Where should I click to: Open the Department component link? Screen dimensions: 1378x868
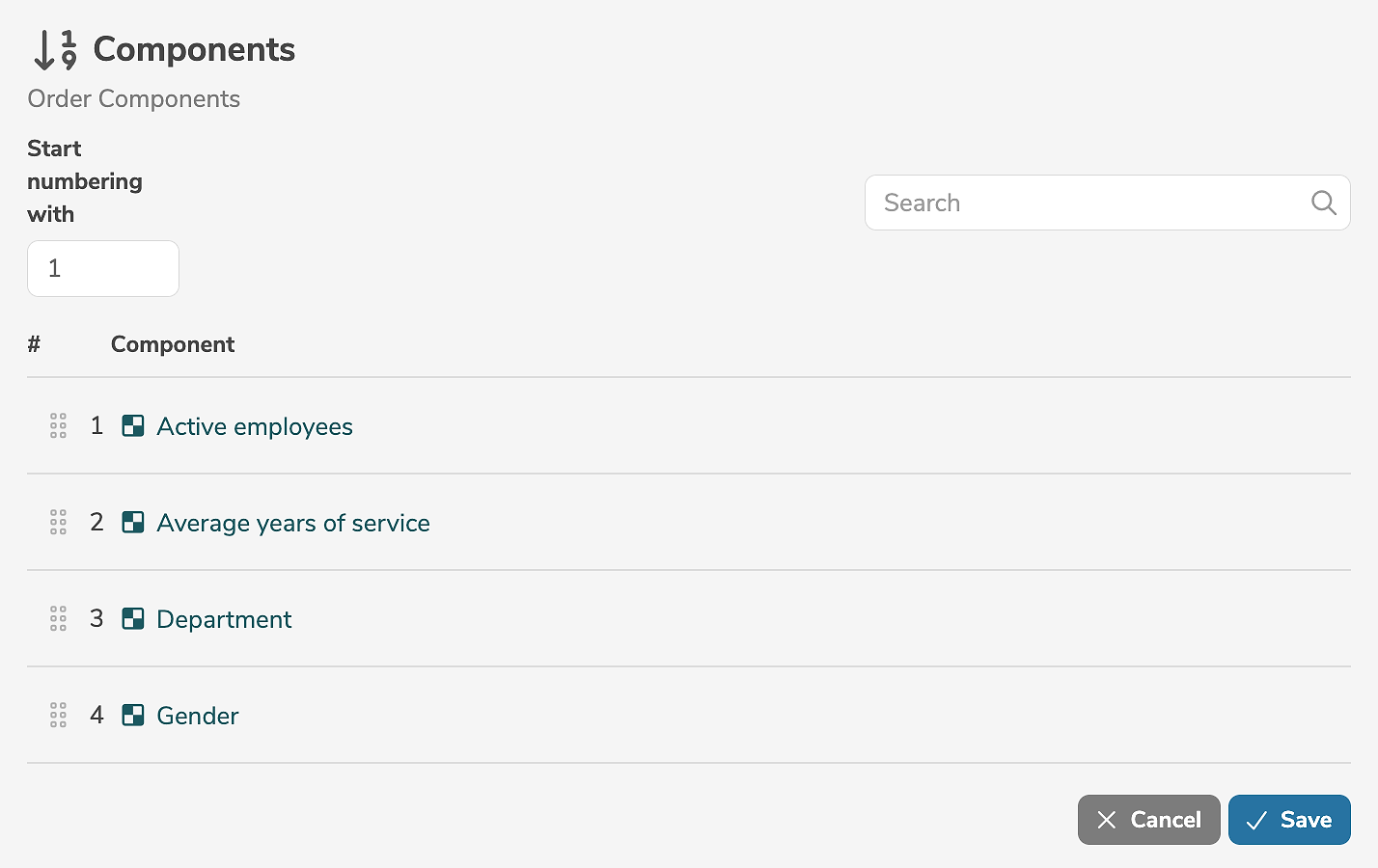[224, 619]
